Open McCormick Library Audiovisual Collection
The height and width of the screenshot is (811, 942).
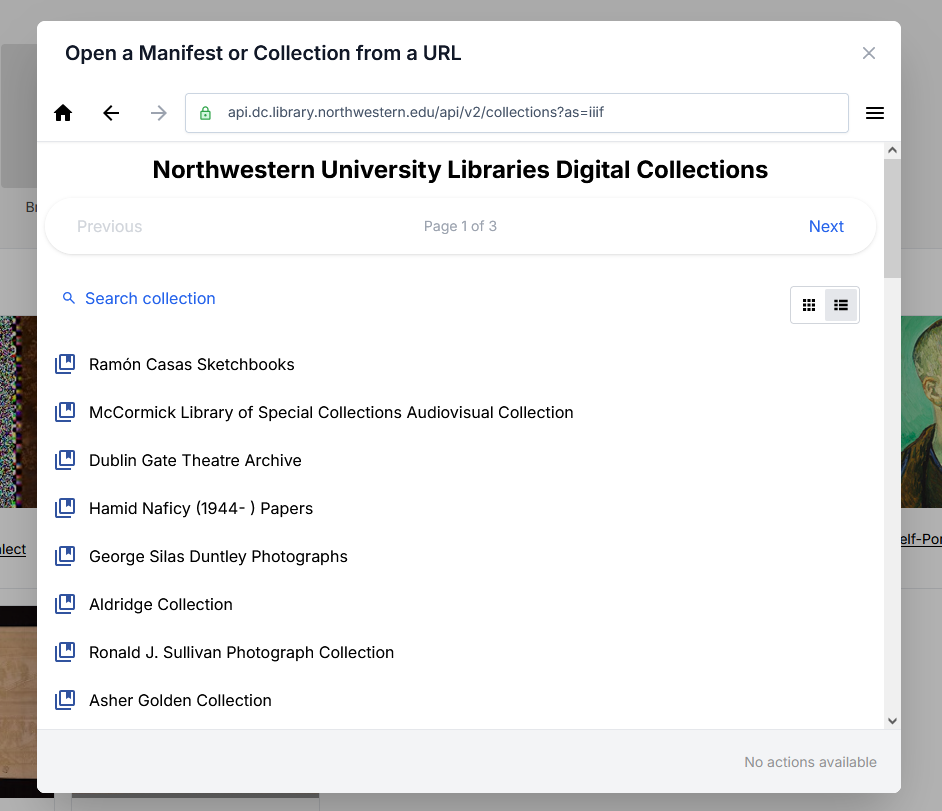[331, 412]
